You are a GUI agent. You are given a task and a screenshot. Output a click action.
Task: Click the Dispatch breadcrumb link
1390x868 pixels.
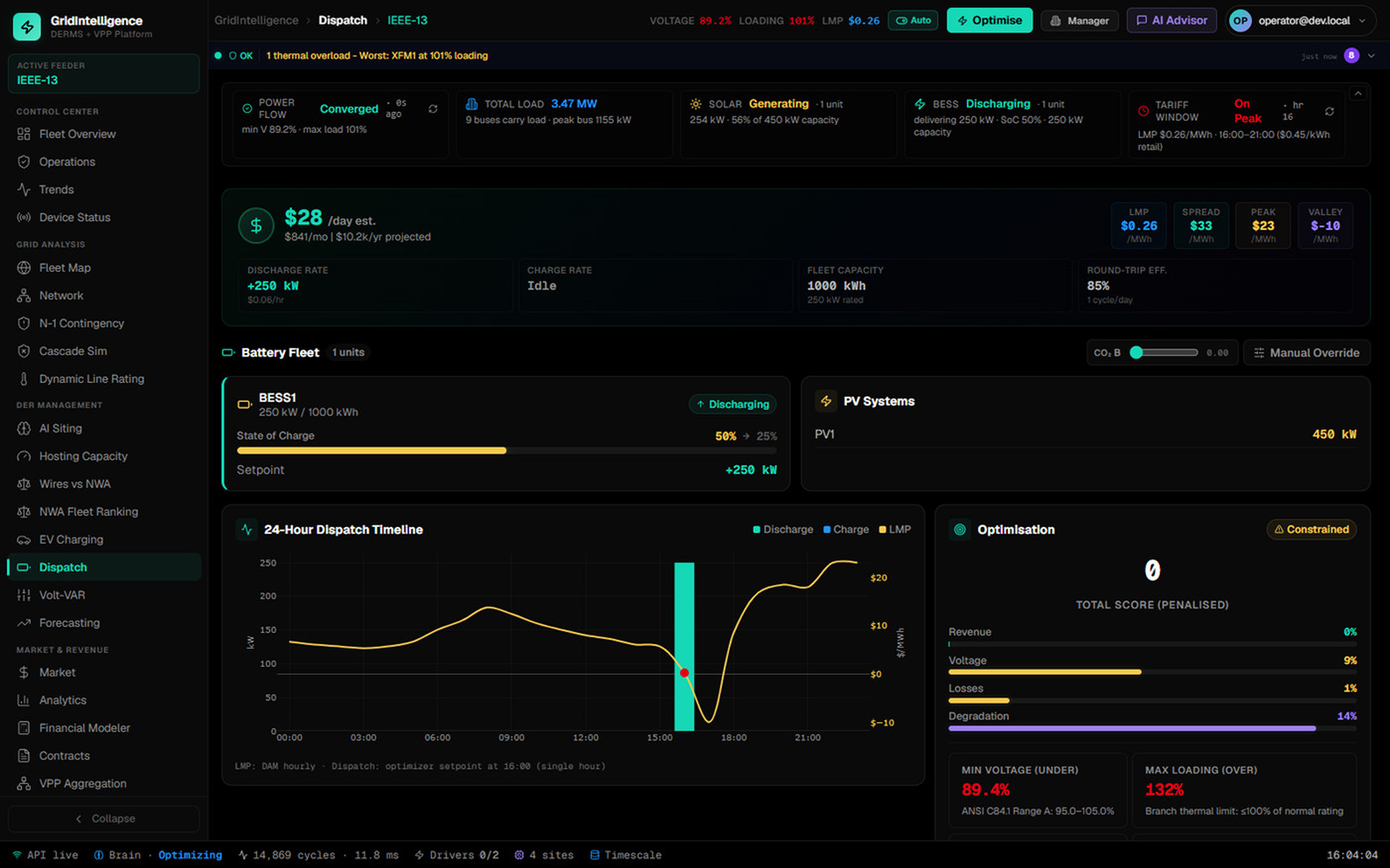click(x=343, y=21)
